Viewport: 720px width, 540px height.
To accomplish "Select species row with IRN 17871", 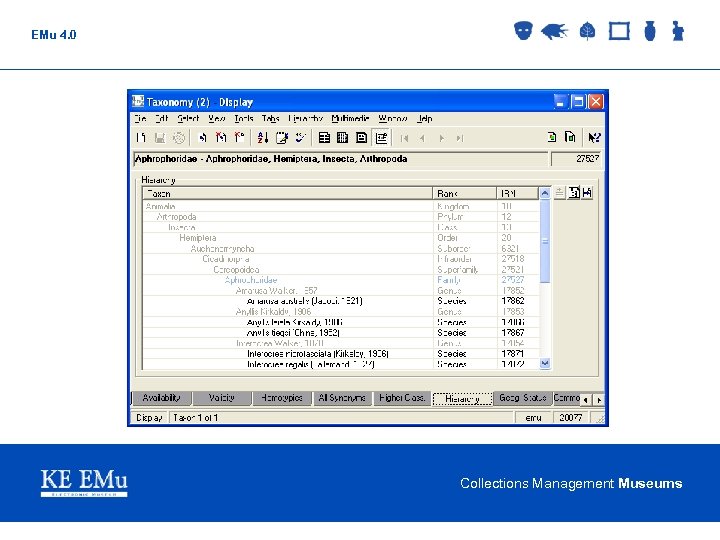I will [x=341, y=354].
